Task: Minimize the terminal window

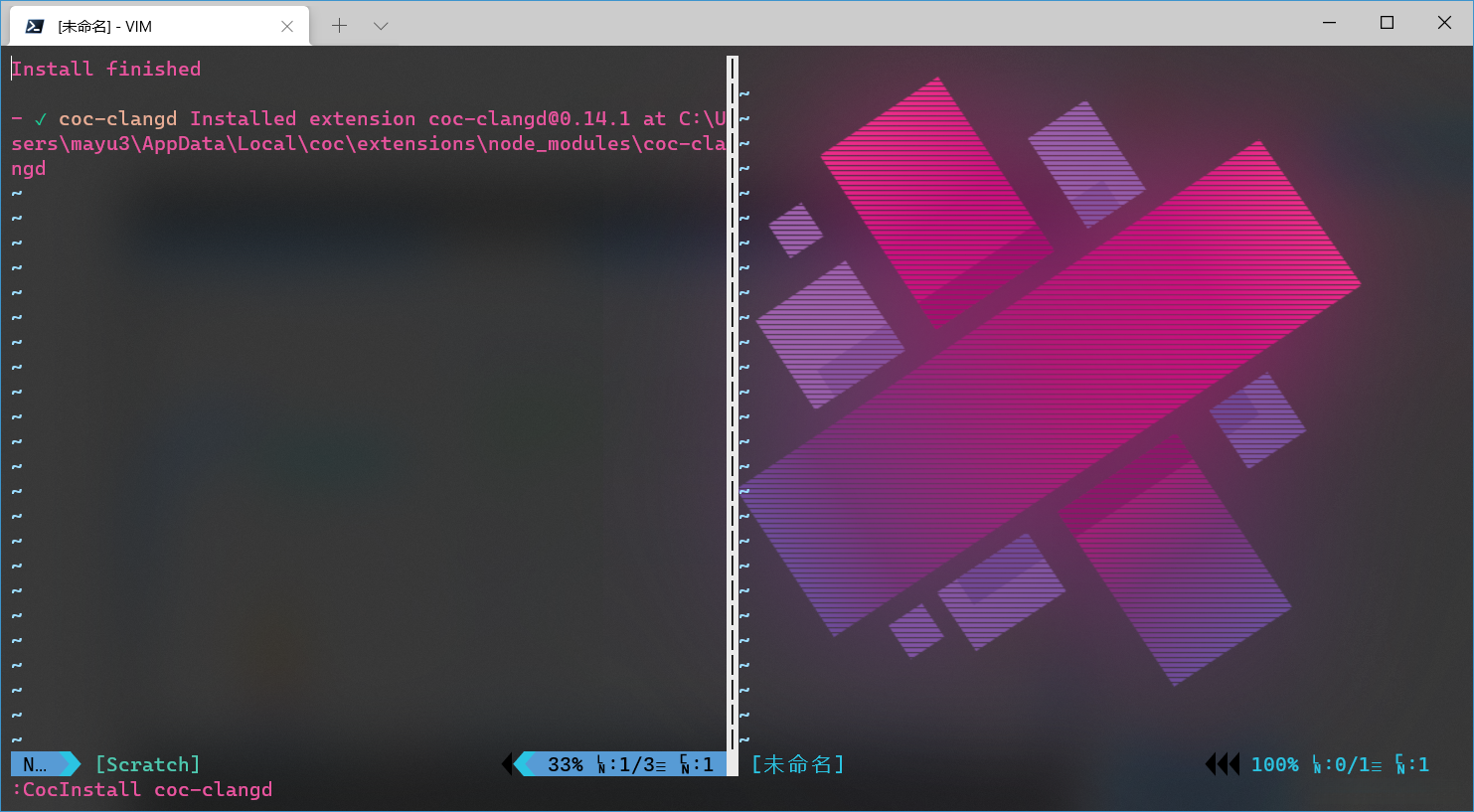Action: [x=1330, y=22]
